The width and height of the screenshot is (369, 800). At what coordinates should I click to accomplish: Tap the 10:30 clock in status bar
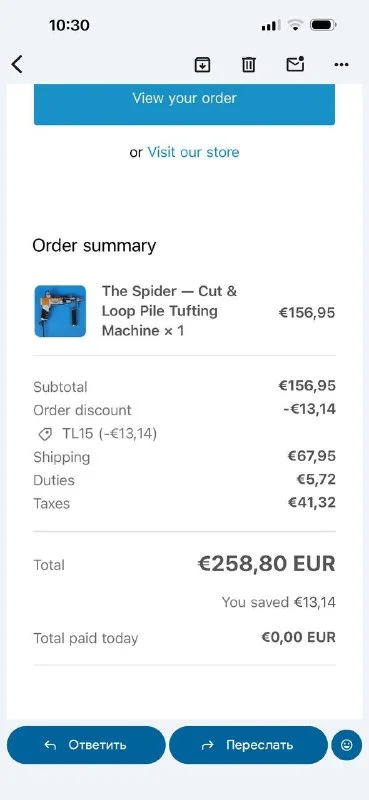[69, 25]
